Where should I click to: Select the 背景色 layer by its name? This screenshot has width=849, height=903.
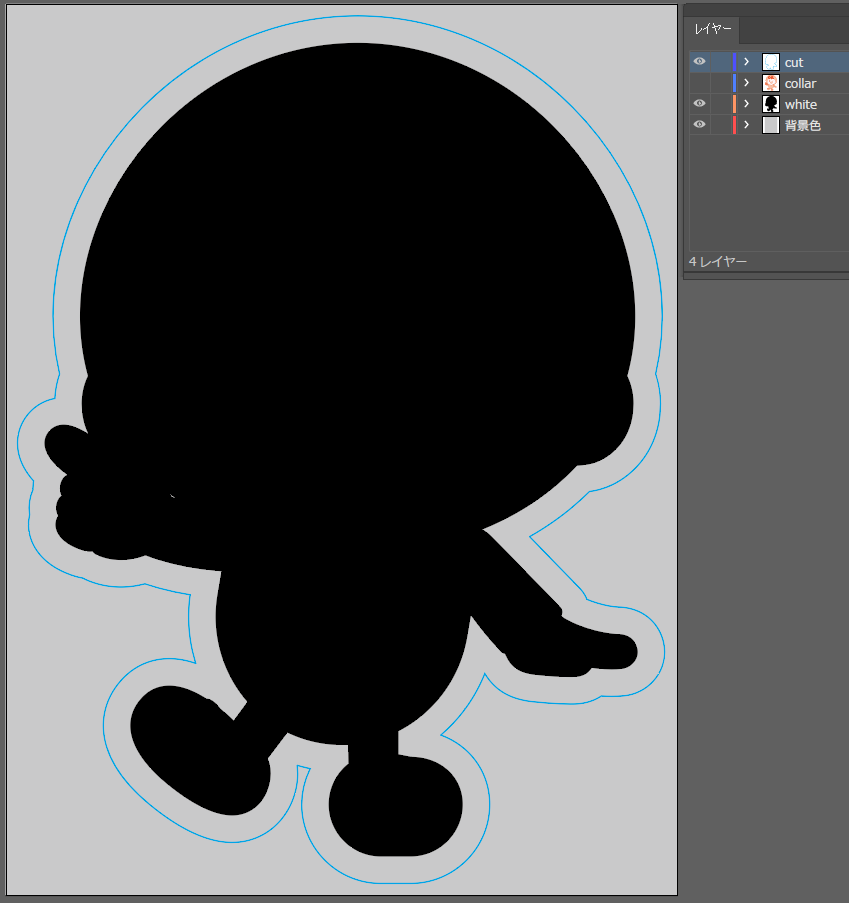point(802,125)
